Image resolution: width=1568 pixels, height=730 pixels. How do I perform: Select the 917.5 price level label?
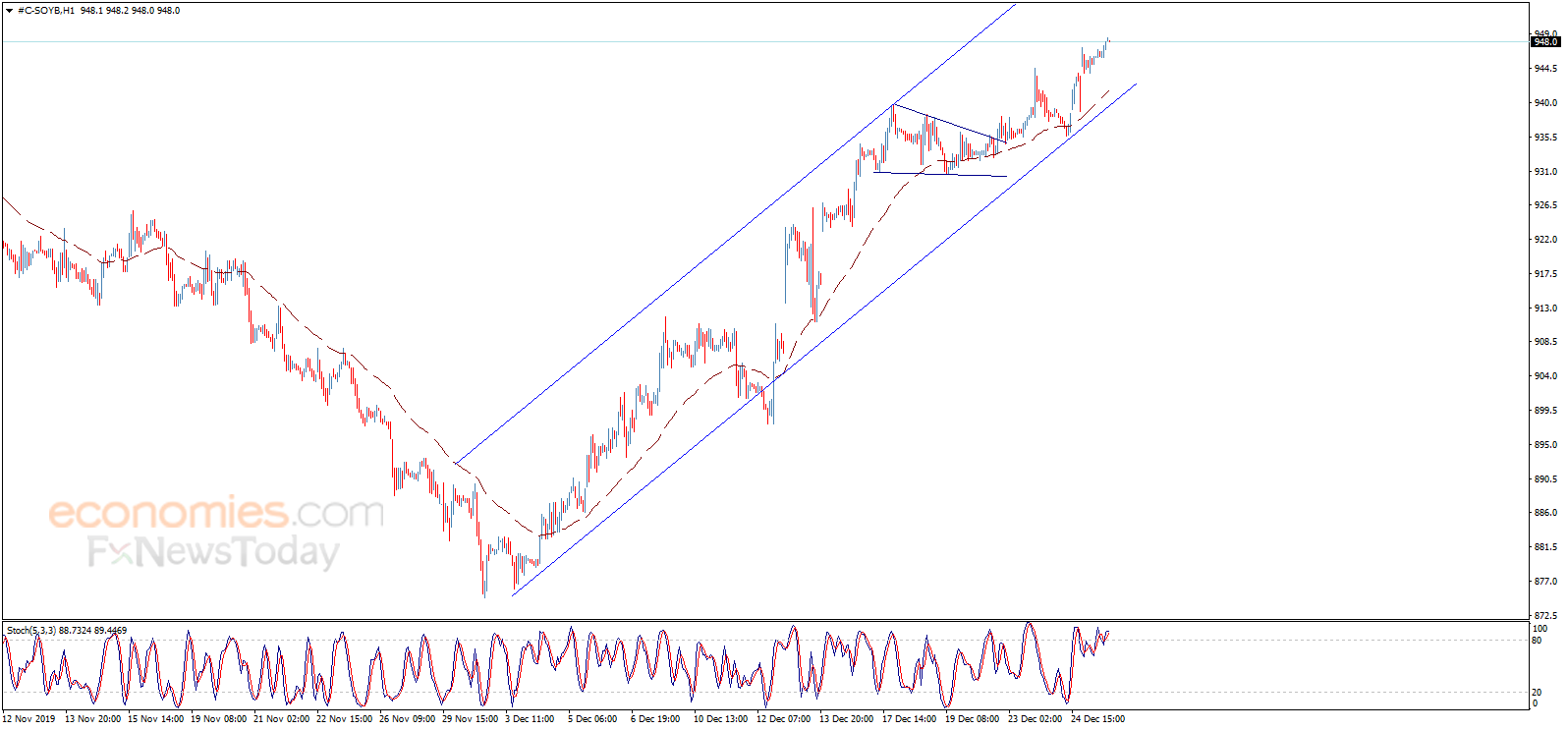(1546, 274)
